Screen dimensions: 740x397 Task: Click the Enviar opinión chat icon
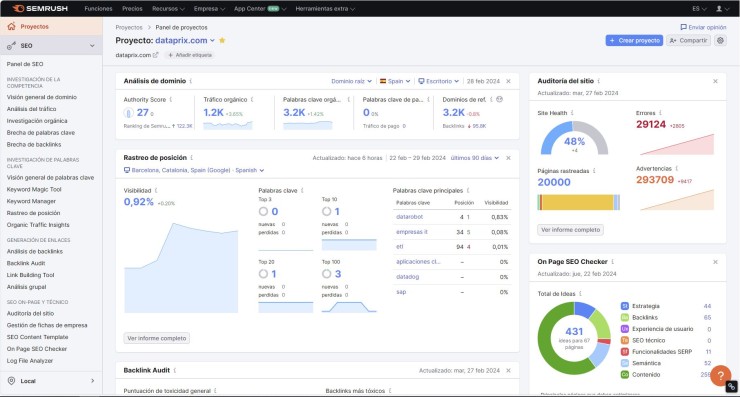point(683,27)
